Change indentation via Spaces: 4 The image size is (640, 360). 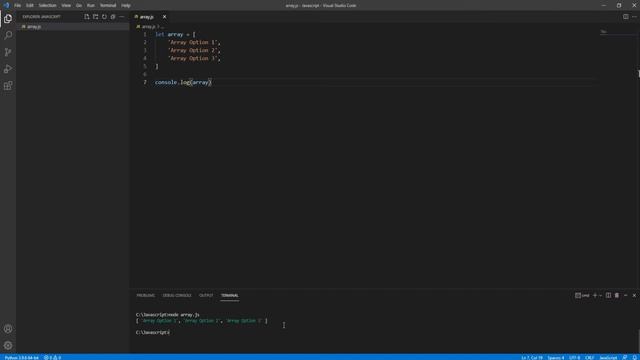556,358
